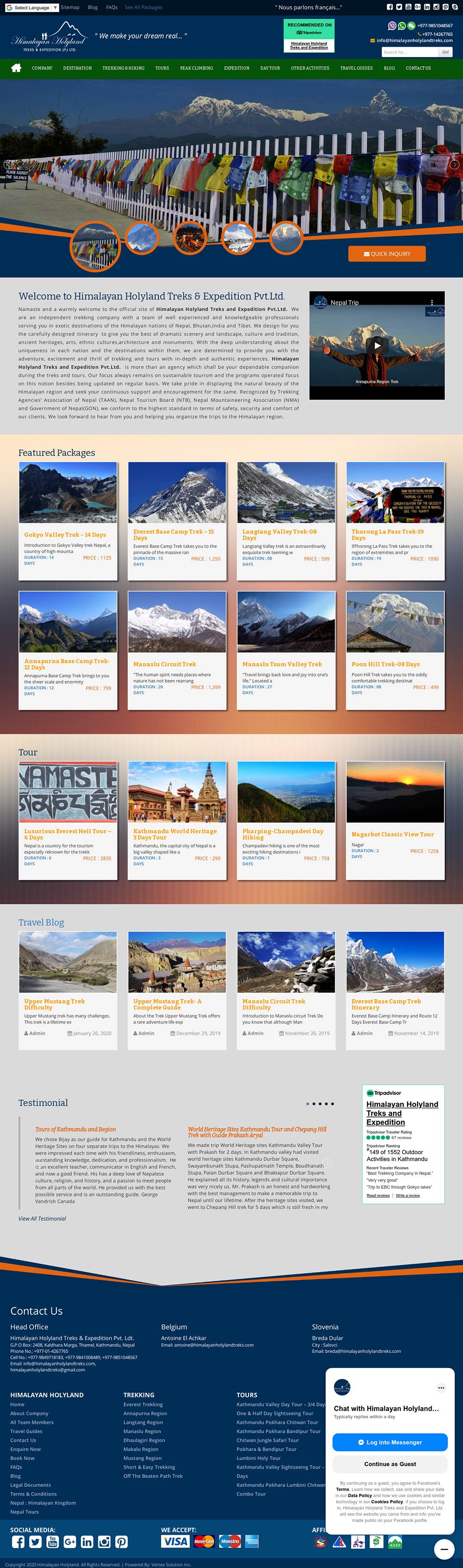Select the third testimonial pagination dot
Viewport: 463px width, 1568px height.
(320, 1104)
